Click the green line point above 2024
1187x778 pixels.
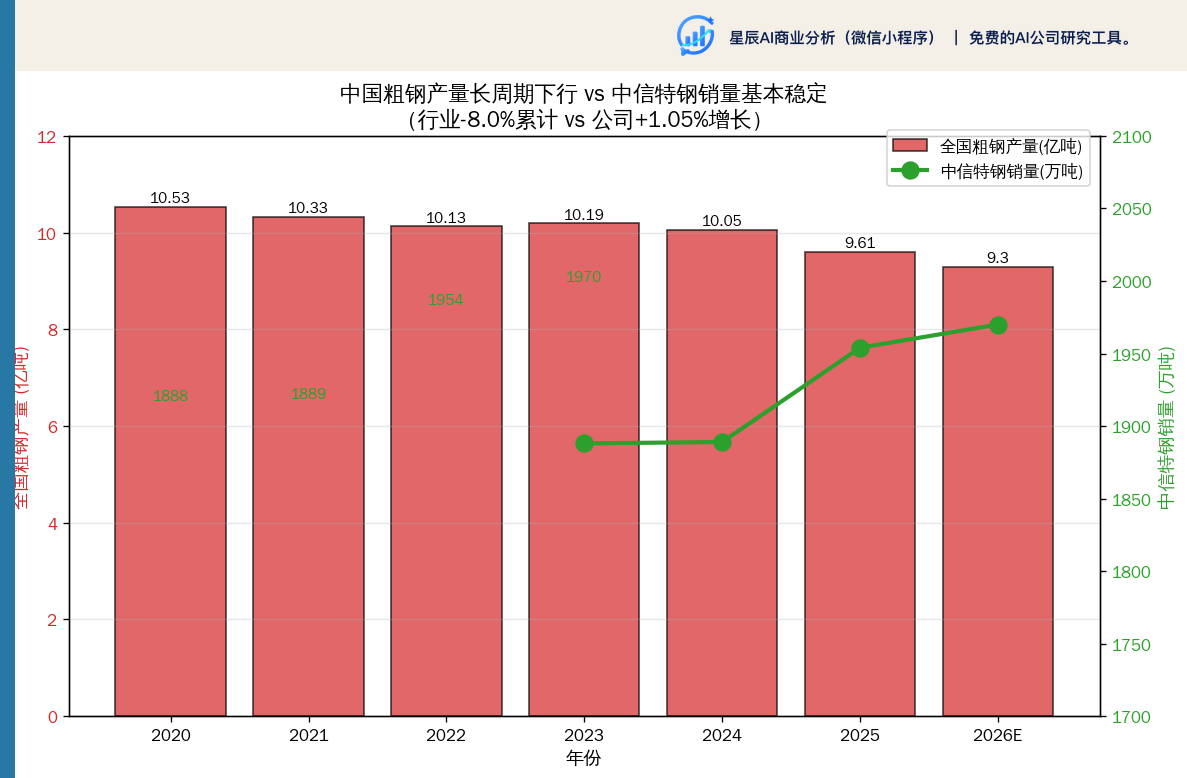pyautogui.click(x=722, y=442)
